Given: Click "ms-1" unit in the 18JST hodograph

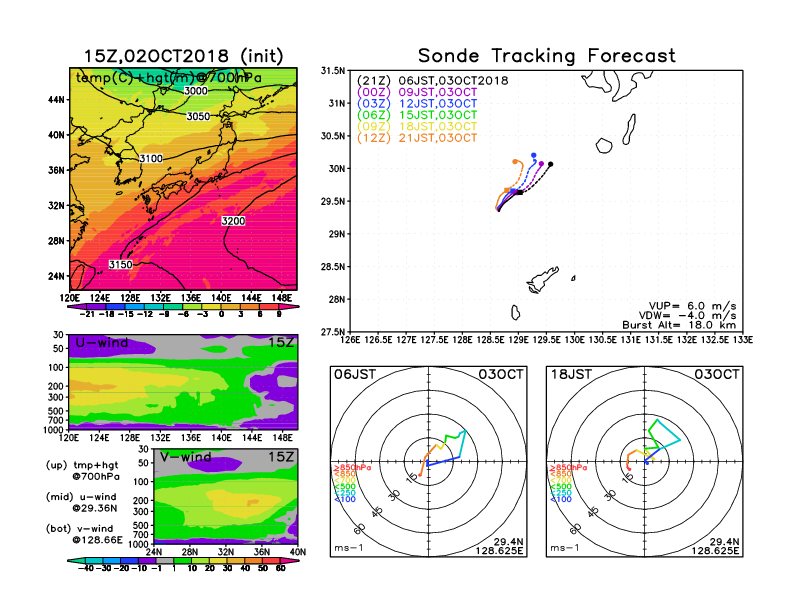Looking at the screenshot, I should pos(565,548).
